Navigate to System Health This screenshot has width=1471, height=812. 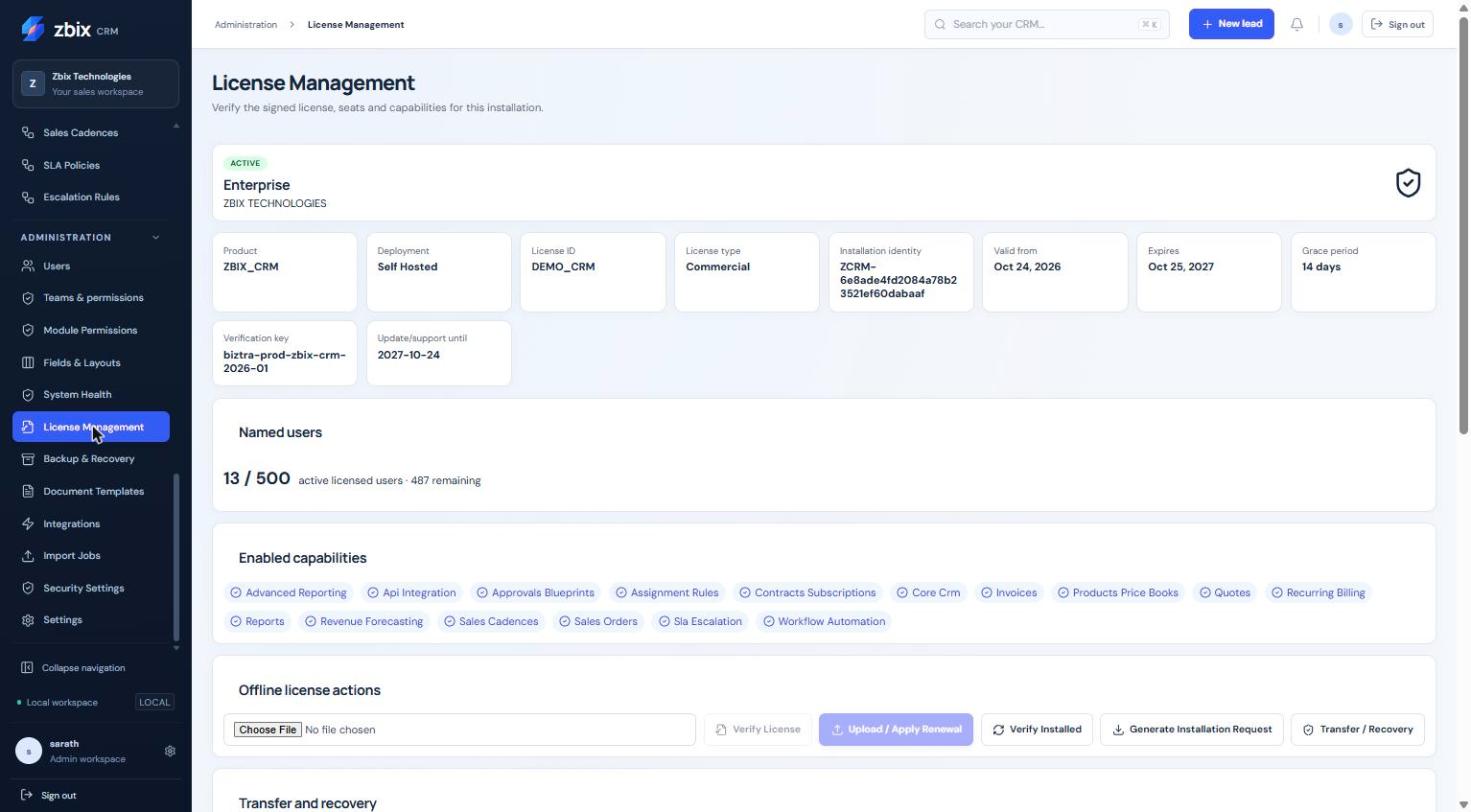(91, 395)
